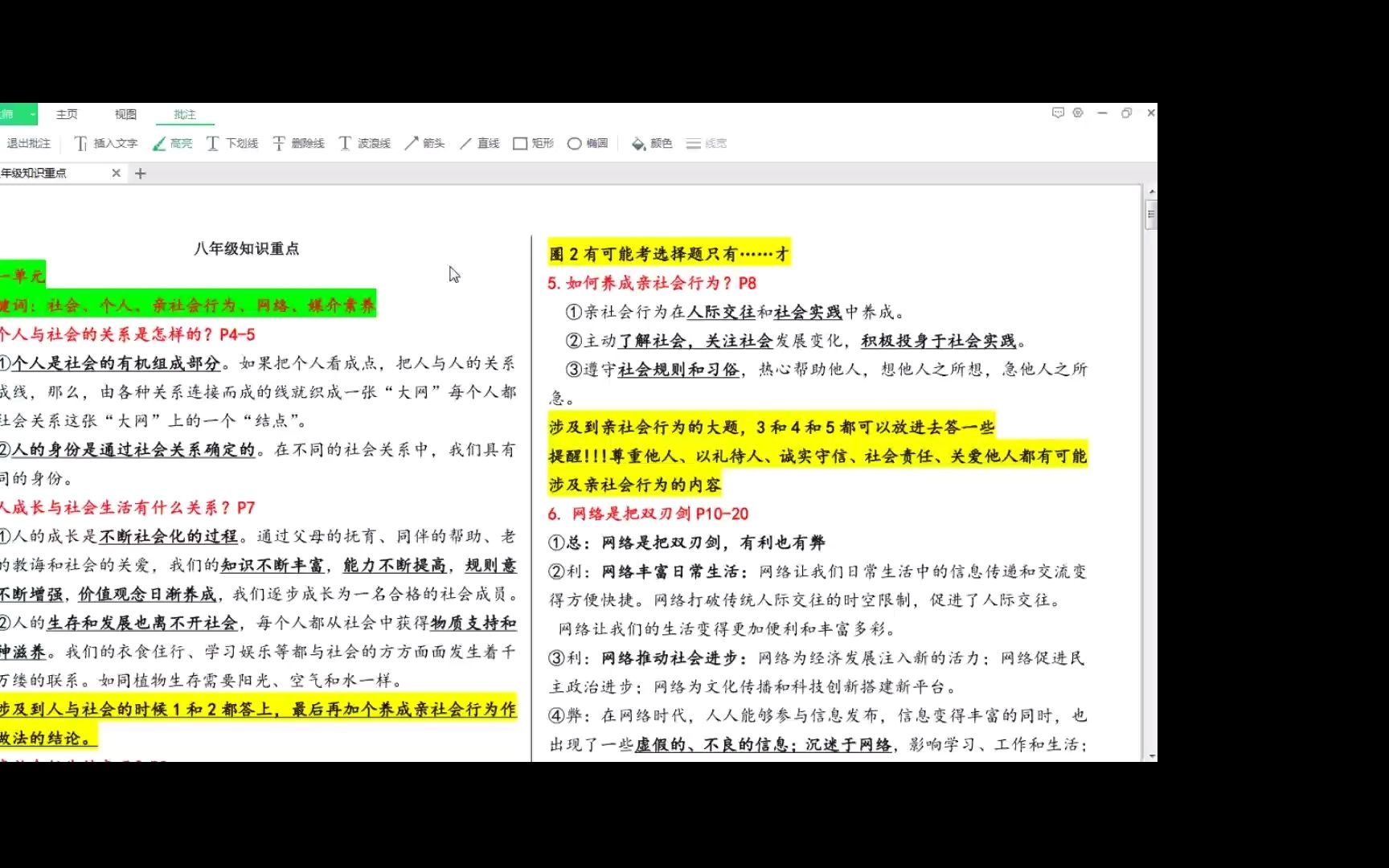Screen dimensions: 1389x868
Task: Click the vertical scrollbar down arrow
Action: (1152, 755)
